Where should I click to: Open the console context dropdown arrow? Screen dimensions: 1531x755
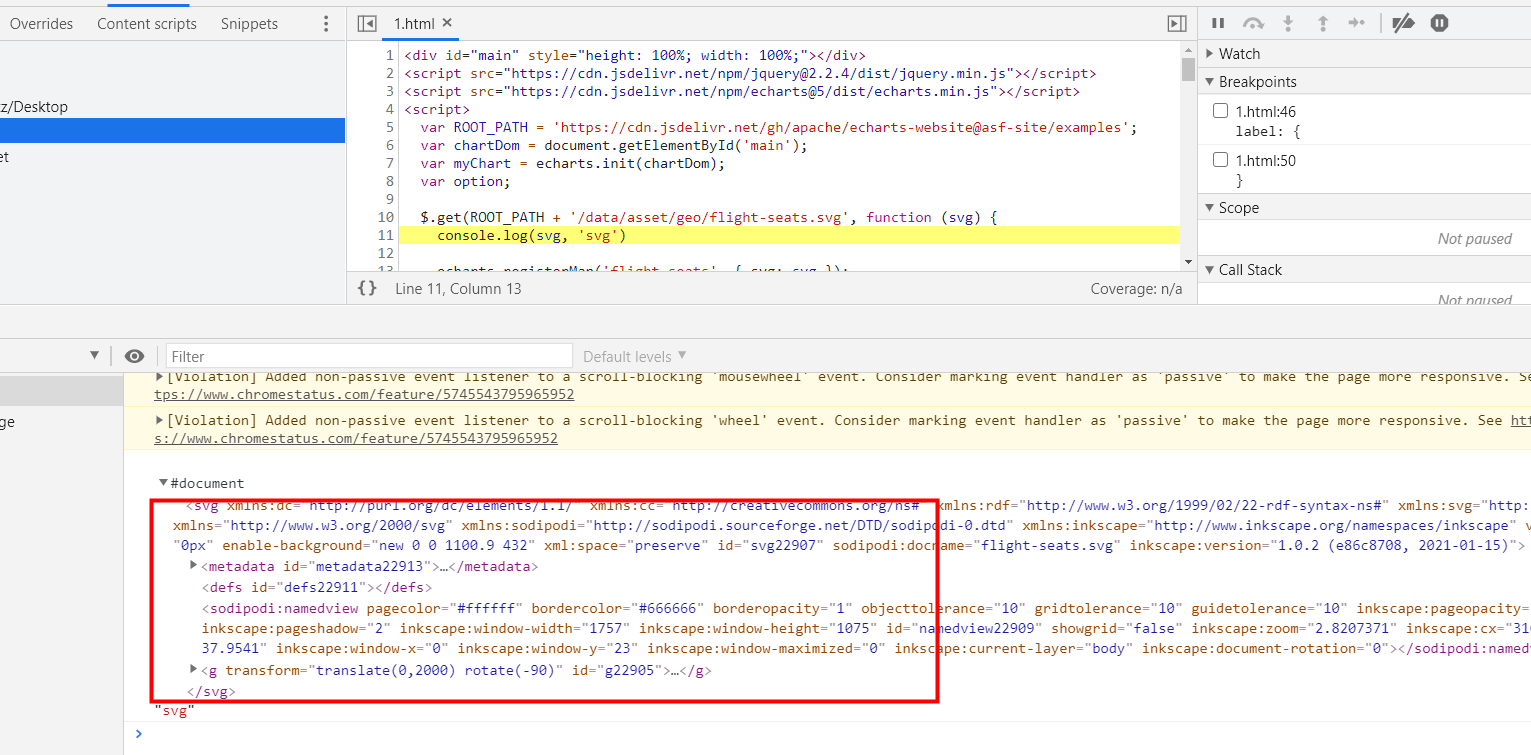(x=95, y=356)
